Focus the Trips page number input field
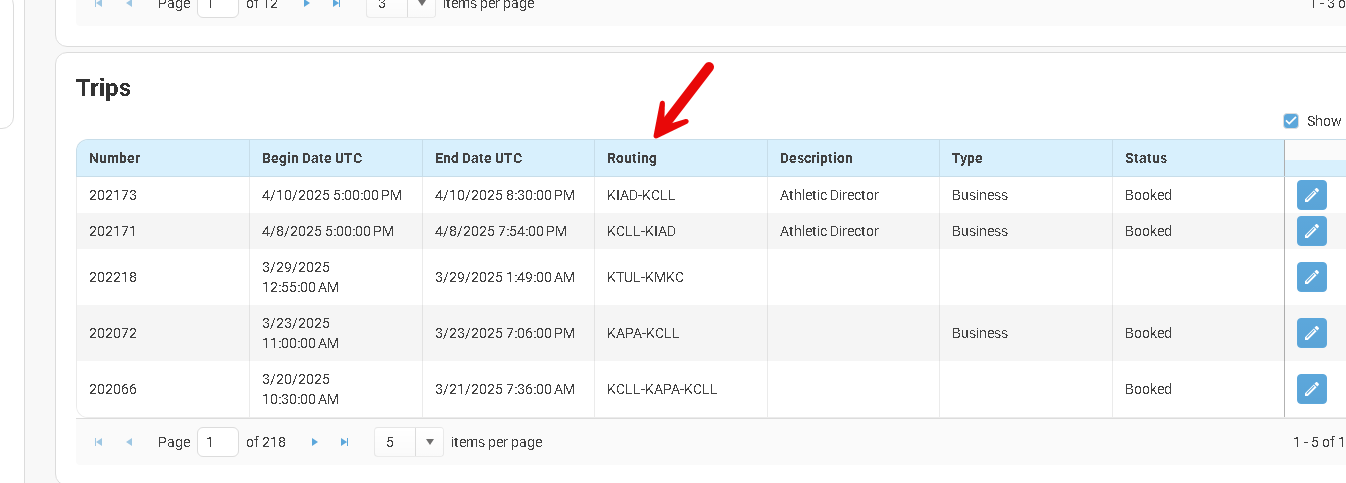Image resolution: width=1346 pixels, height=483 pixels. coord(217,442)
